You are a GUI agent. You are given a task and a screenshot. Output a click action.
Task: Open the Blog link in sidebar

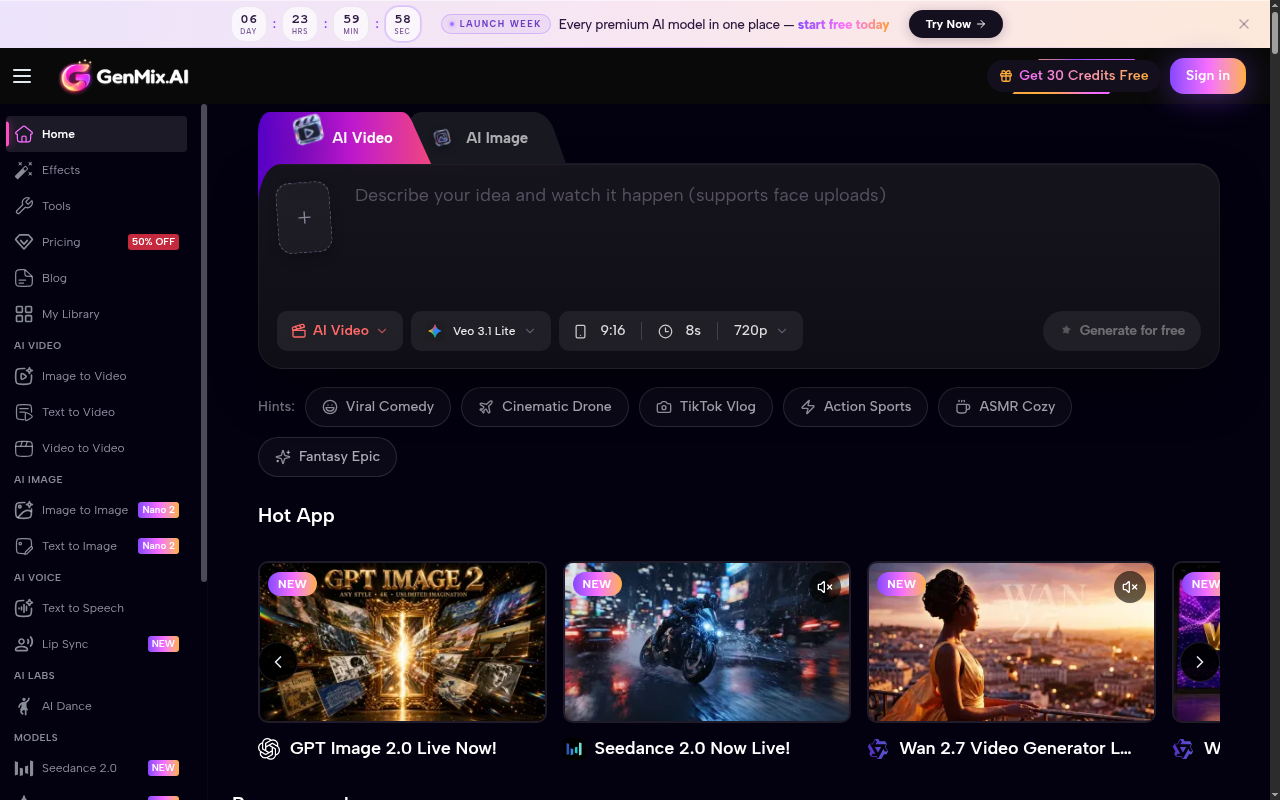pyautogui.click(x=96, y=278)
